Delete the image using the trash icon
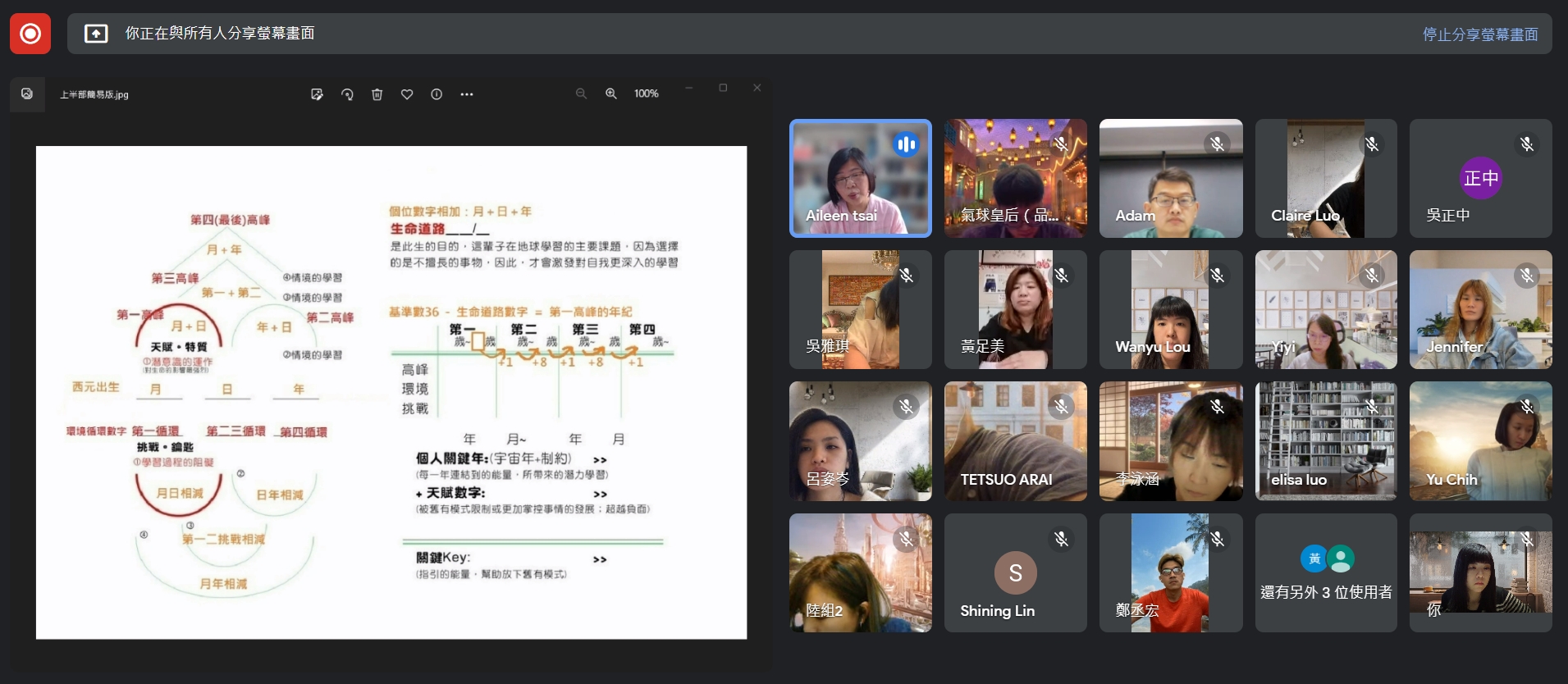Viewport: 1568px width, 684px height. 377,94
